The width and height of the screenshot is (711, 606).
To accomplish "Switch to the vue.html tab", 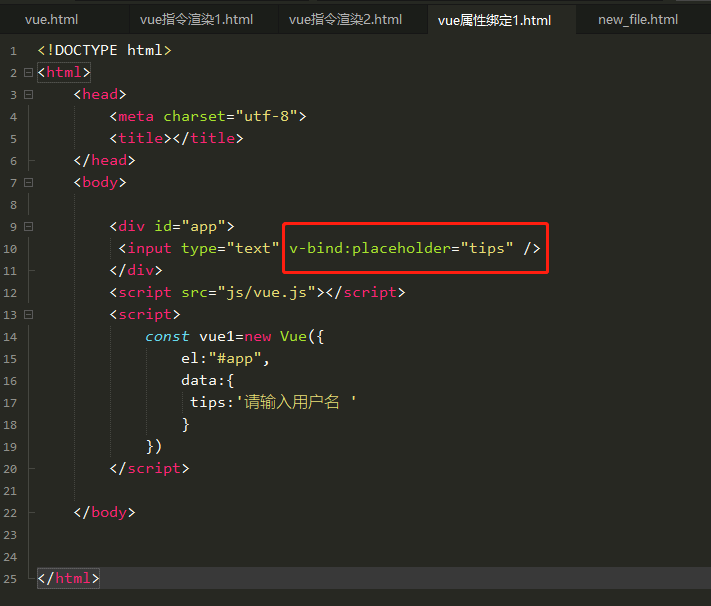I will pyautogui.click(x=51, y=20).
